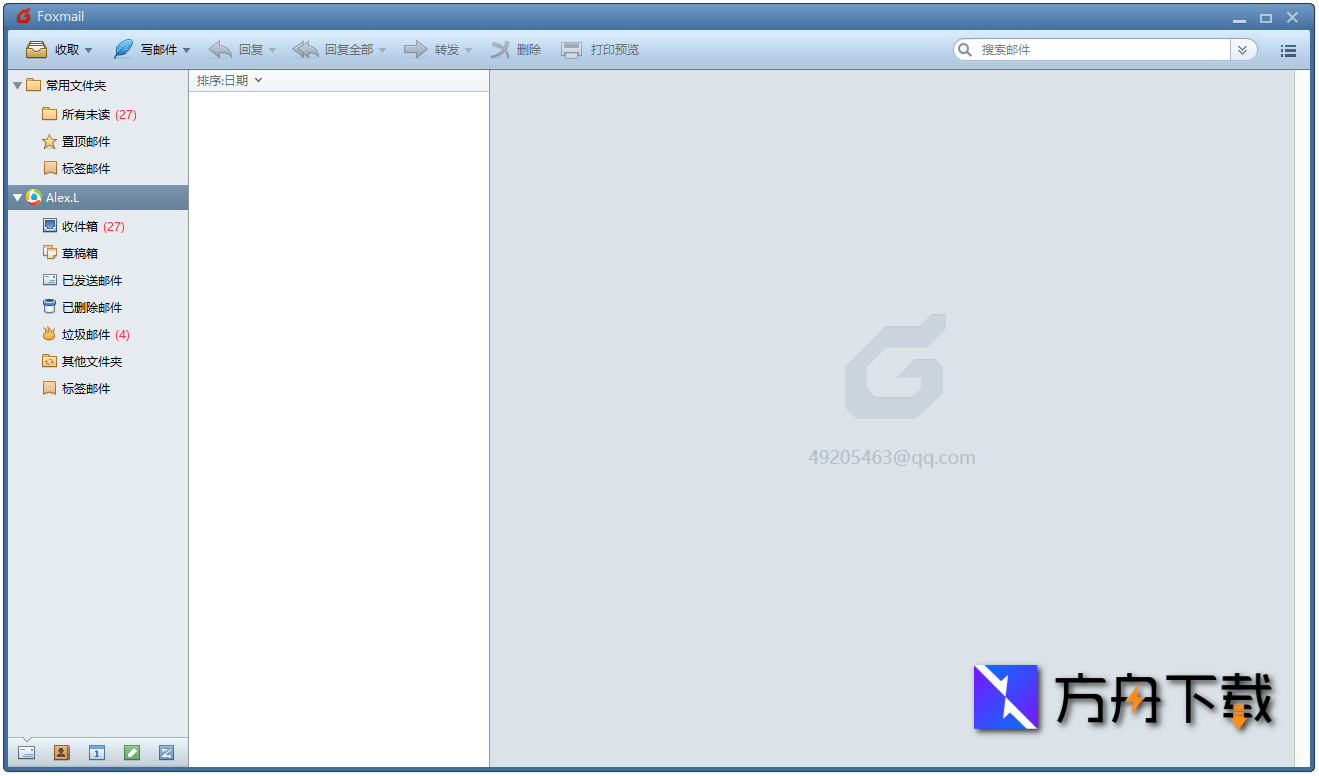Screen dimensions: 1319x776
Task: Select the RSS feeds icon at bottom left
Action: click(166, 752)
